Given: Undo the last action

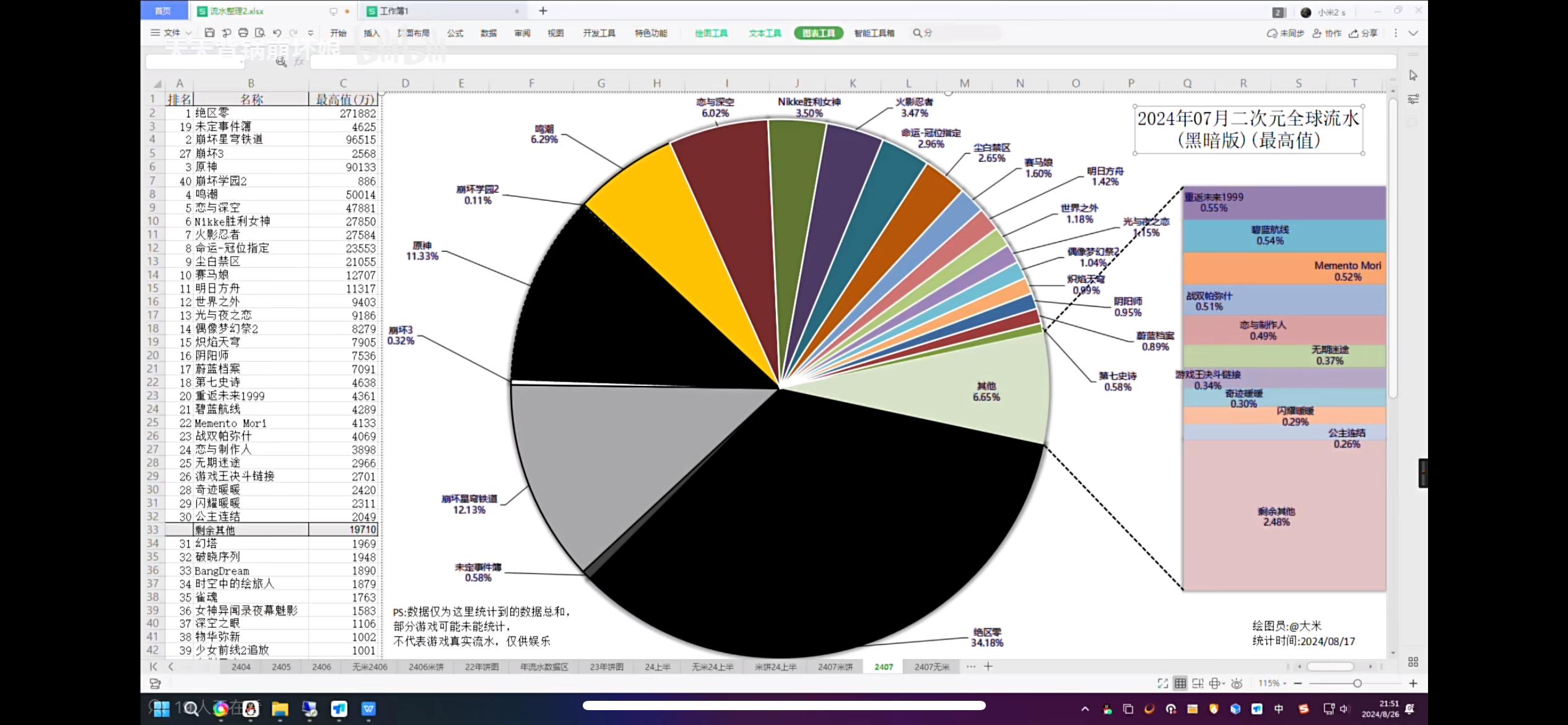Looking at the screenshot, I should point(277,33).
